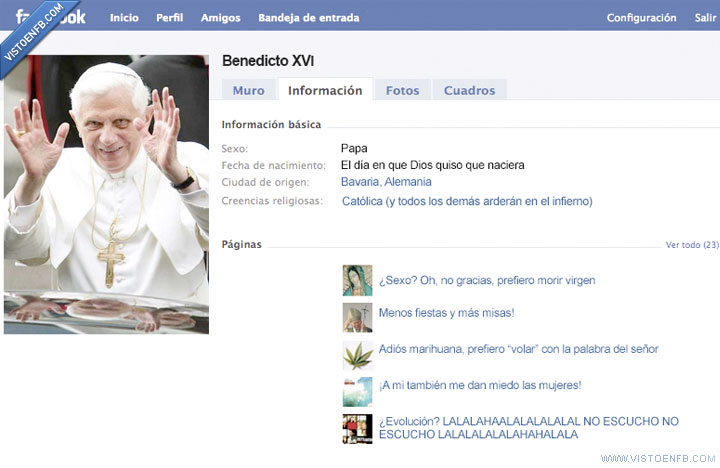
Task: Open 'Menos fiestas y más misas!' link
Action: 446,313
